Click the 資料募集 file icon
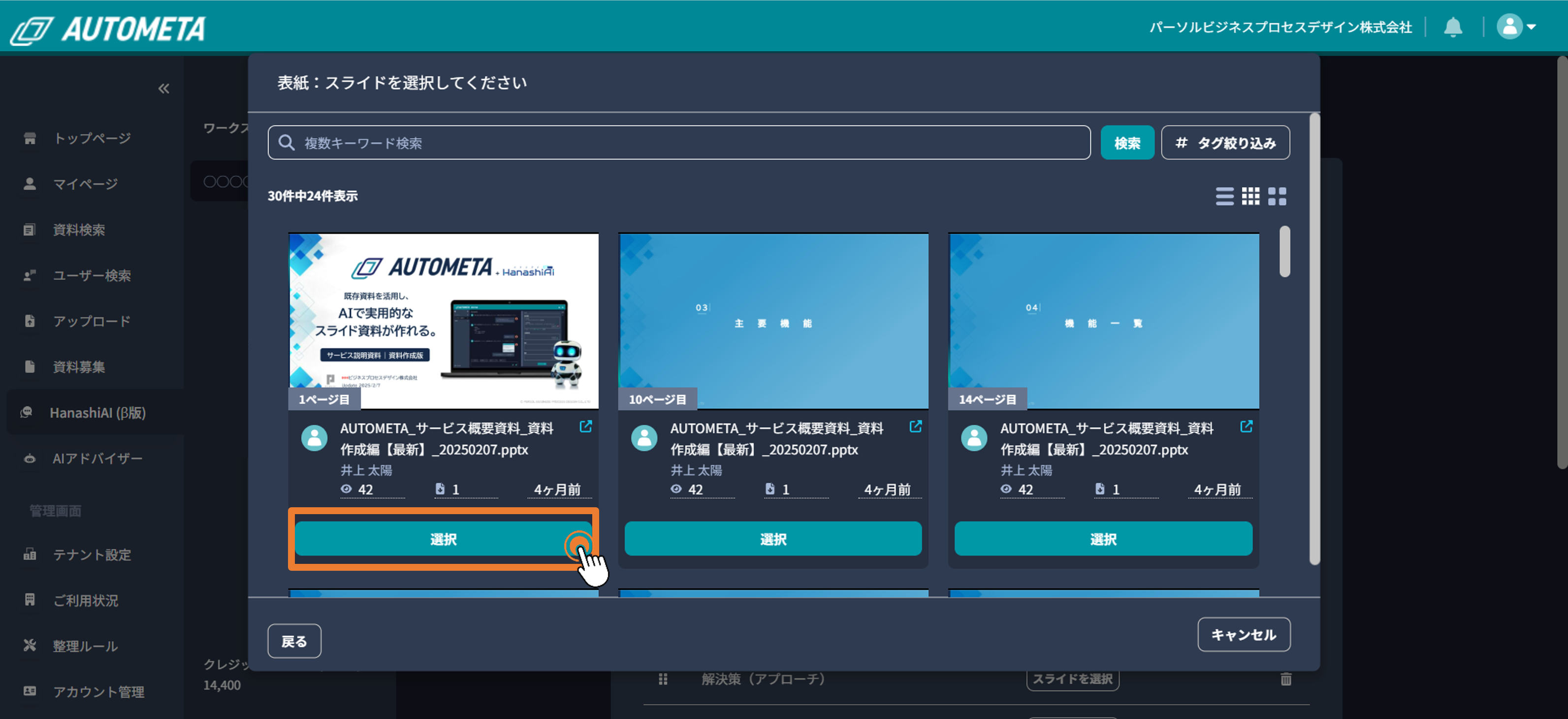The image size is (1568, 719). click(x=30, y=366)
